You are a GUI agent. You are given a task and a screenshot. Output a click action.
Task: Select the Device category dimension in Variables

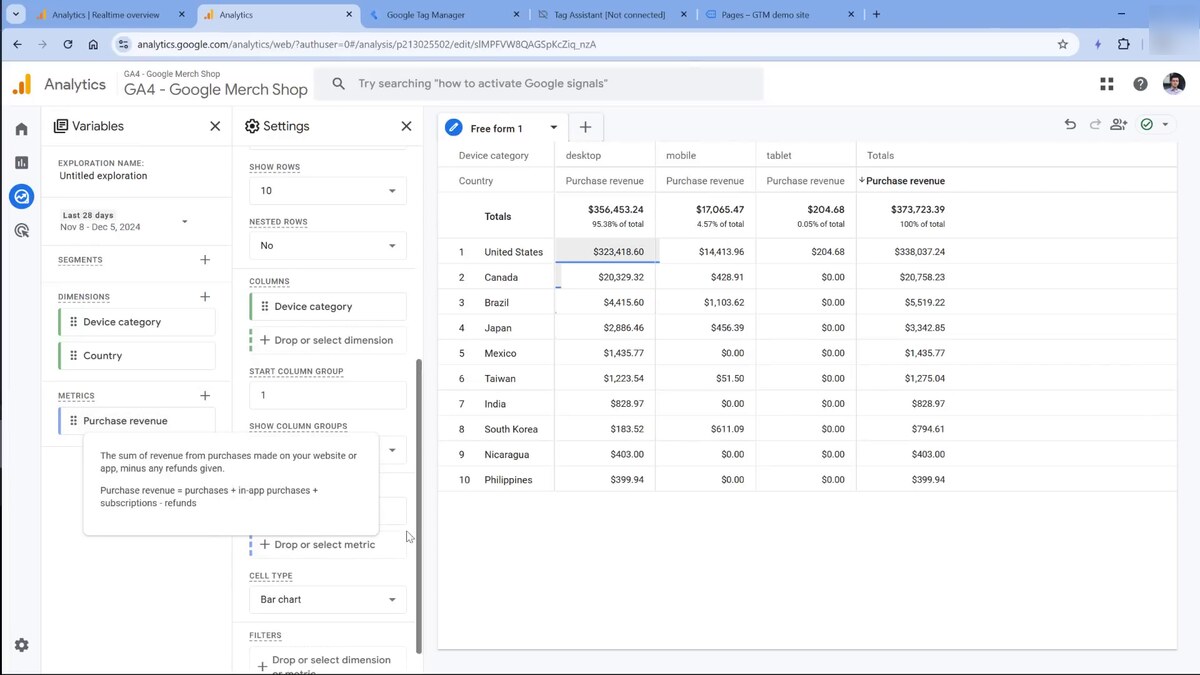tap(137, 322)
